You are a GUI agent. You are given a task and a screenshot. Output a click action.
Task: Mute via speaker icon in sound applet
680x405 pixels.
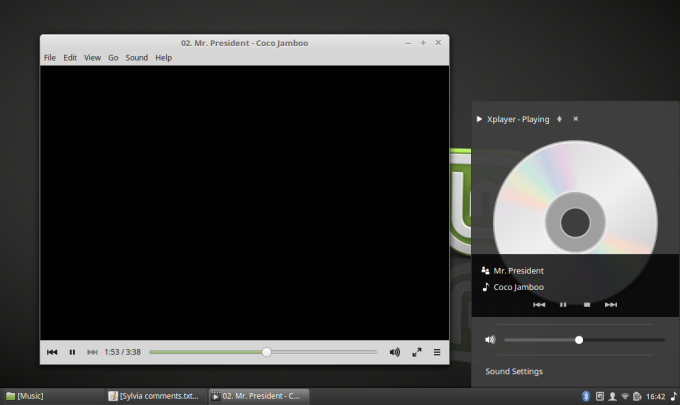coord(490,340)
